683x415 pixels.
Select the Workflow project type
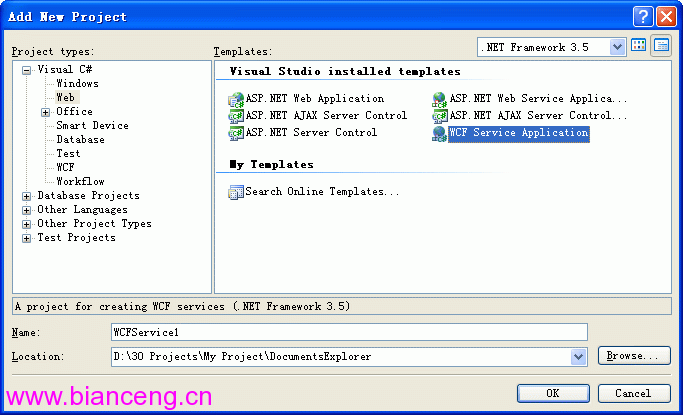point(81,181)
